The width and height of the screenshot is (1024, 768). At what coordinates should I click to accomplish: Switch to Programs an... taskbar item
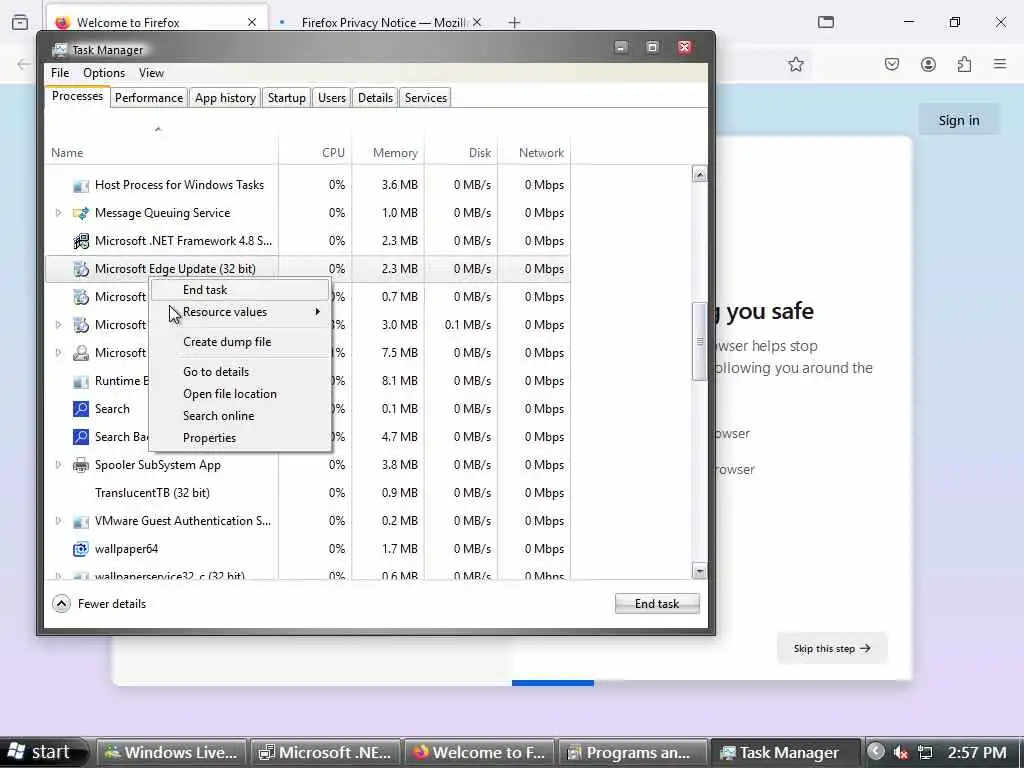point(631,753)
